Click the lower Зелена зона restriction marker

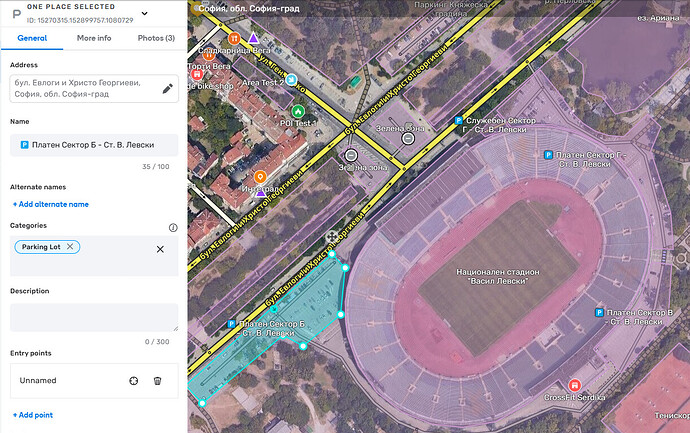(x=351, y=155)
